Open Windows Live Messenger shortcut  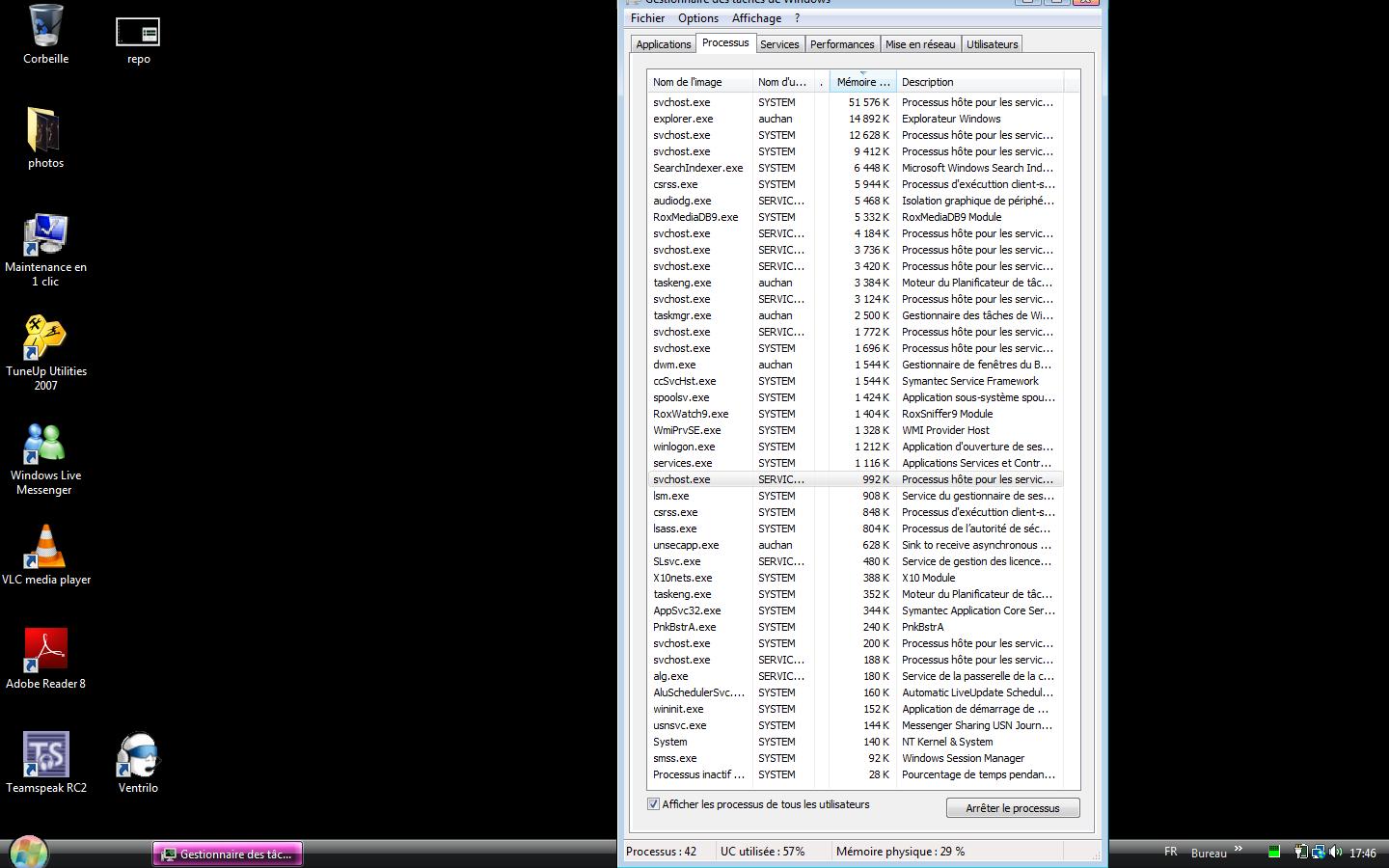click(45, 458)
